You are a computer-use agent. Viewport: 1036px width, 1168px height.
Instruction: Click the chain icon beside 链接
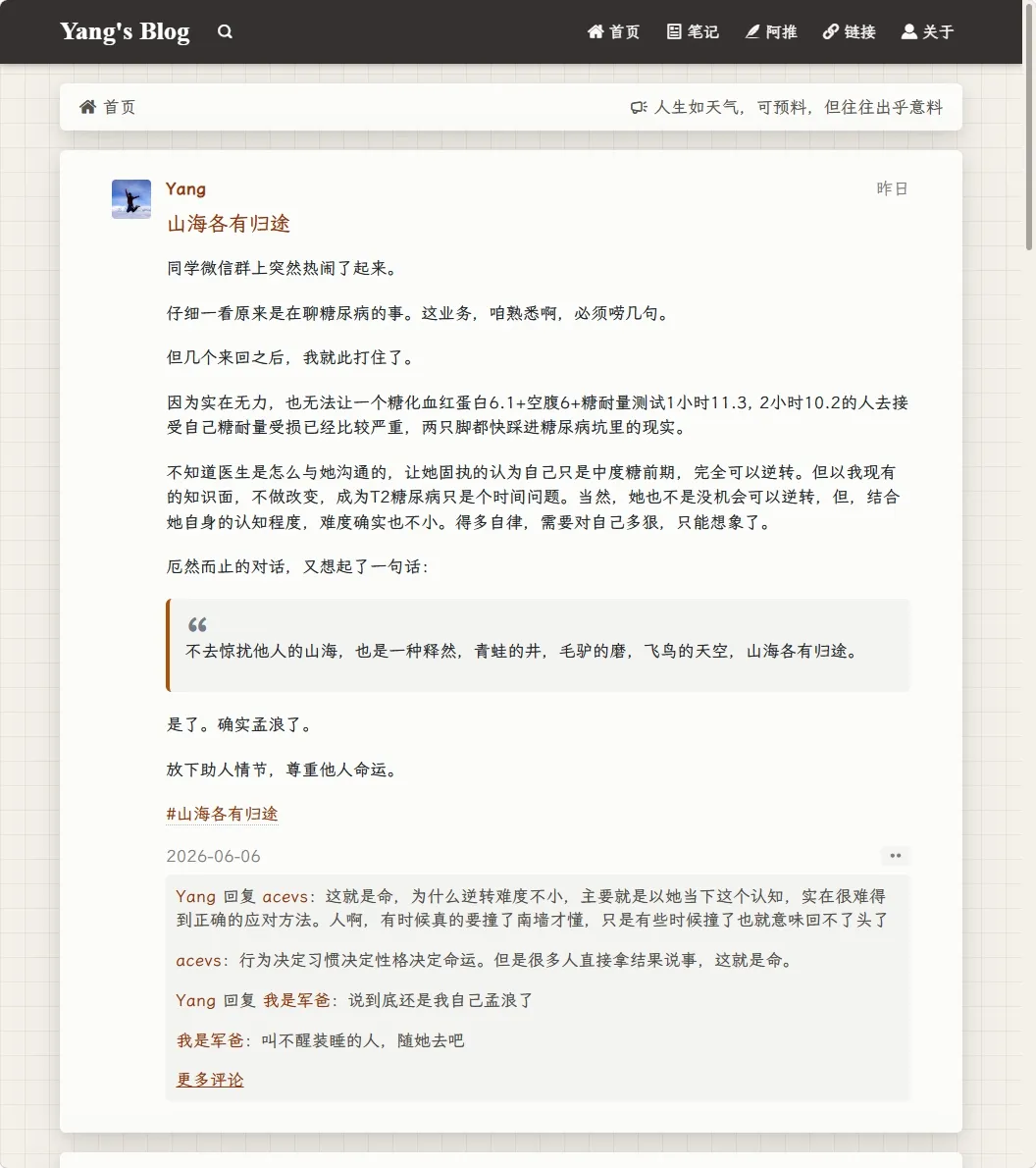click(x=830, y=31)
